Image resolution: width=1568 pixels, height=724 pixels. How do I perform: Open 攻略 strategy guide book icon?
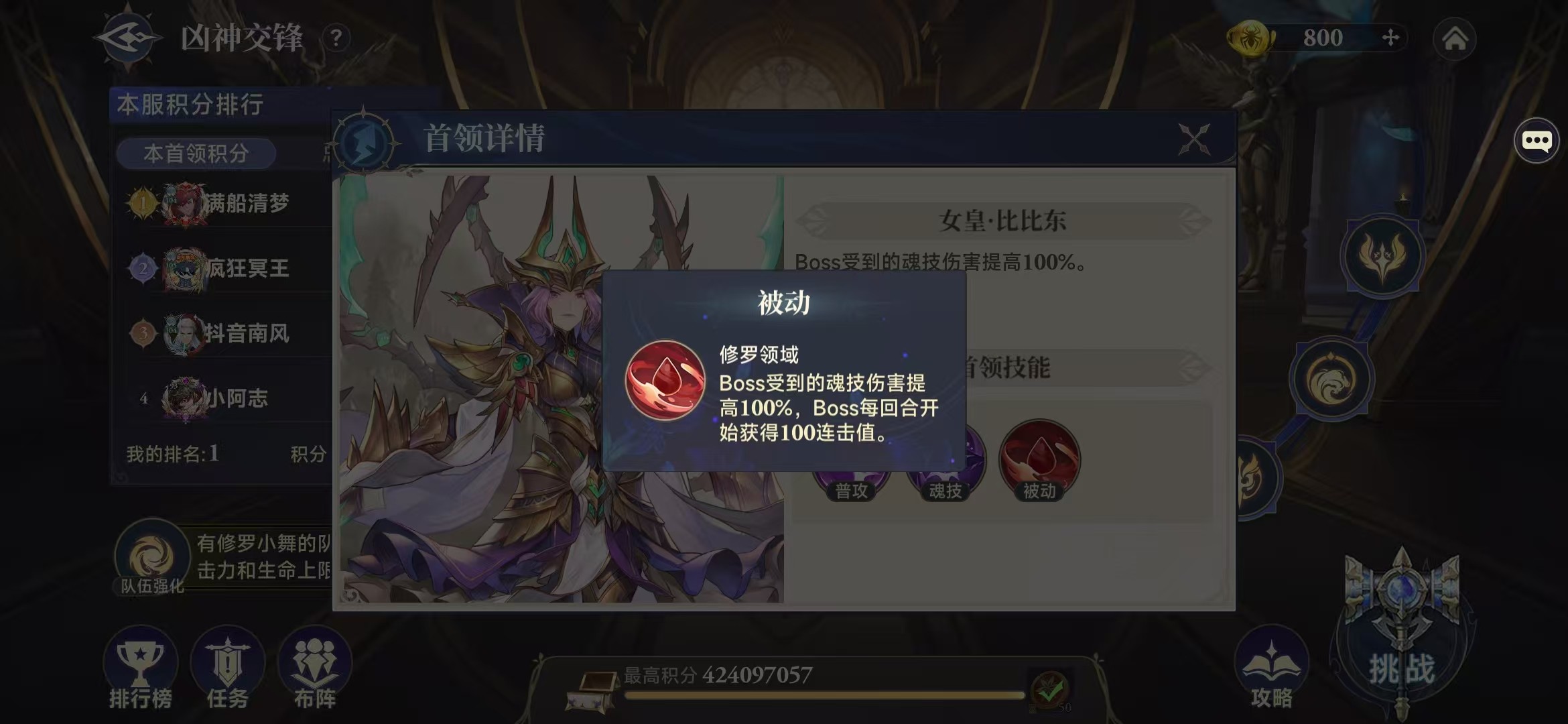click(1271, 668)
